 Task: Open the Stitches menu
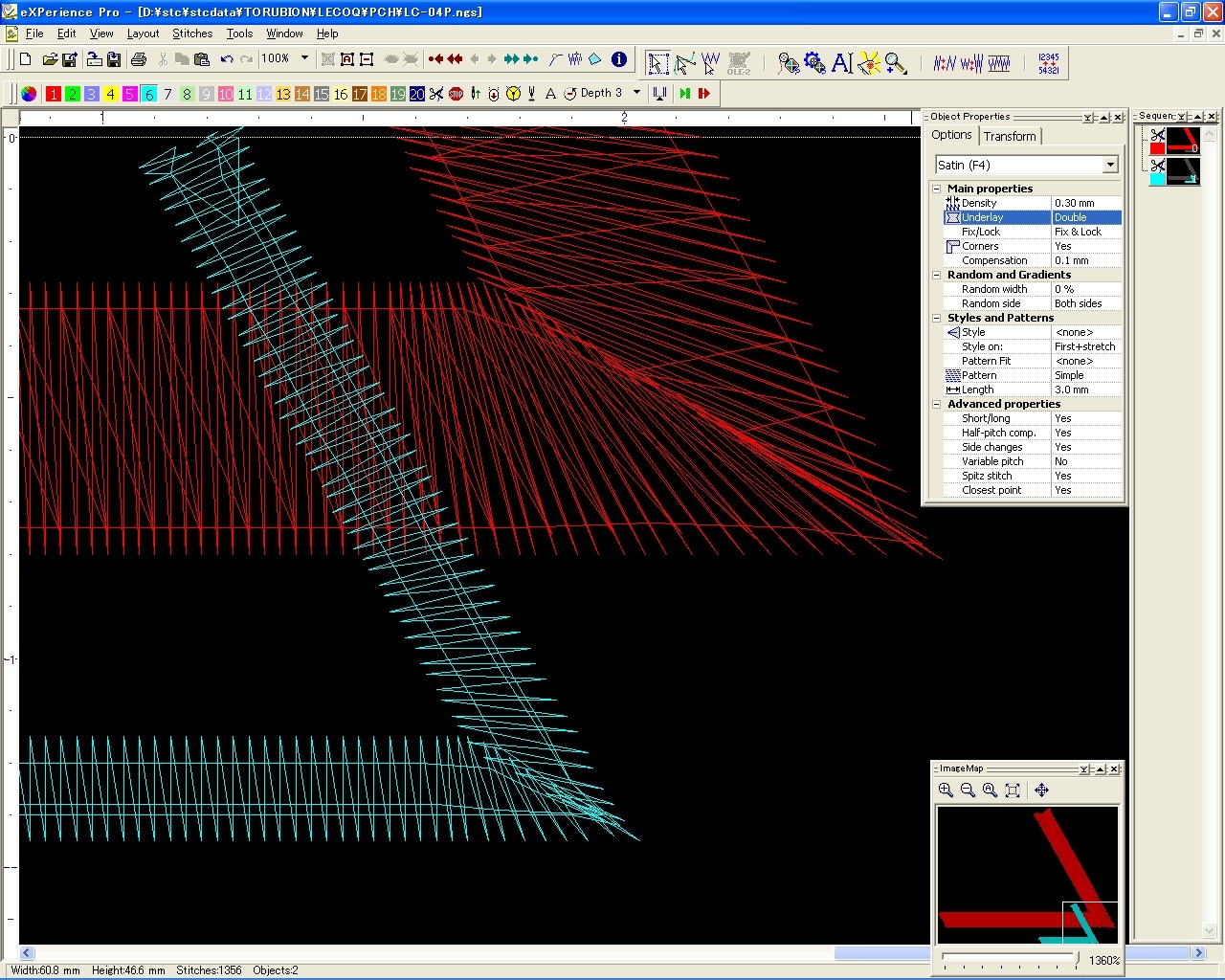pyautogui.click(x=192, y=33)
